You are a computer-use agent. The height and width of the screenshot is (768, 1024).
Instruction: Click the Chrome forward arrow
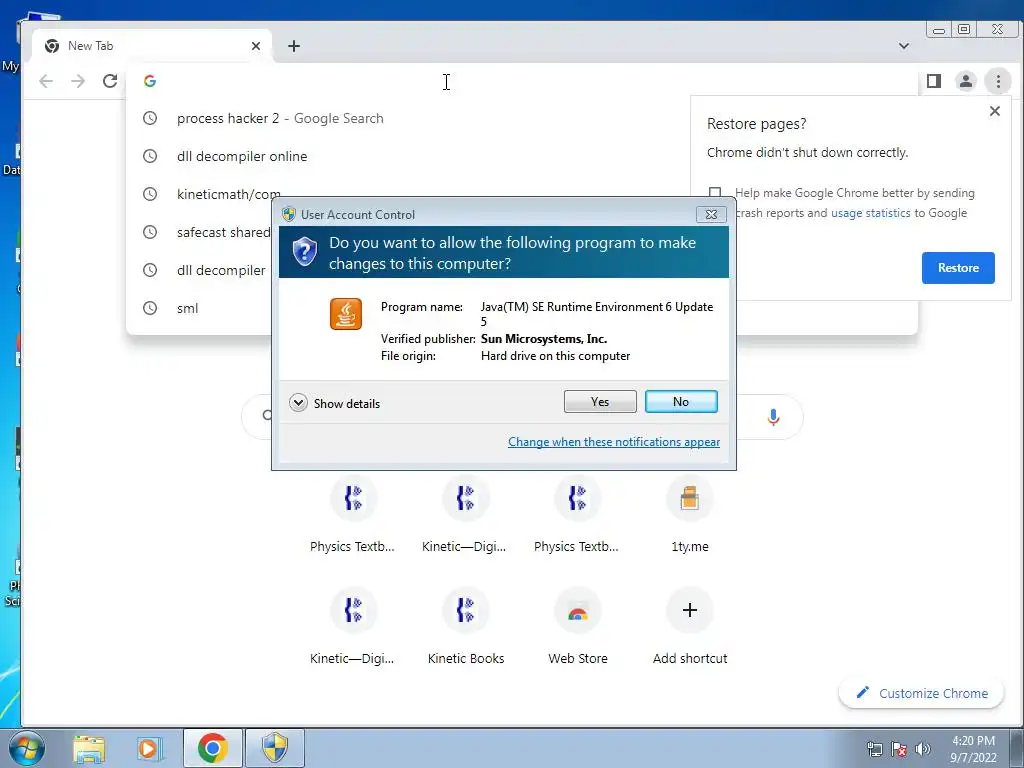click(78, 81)
